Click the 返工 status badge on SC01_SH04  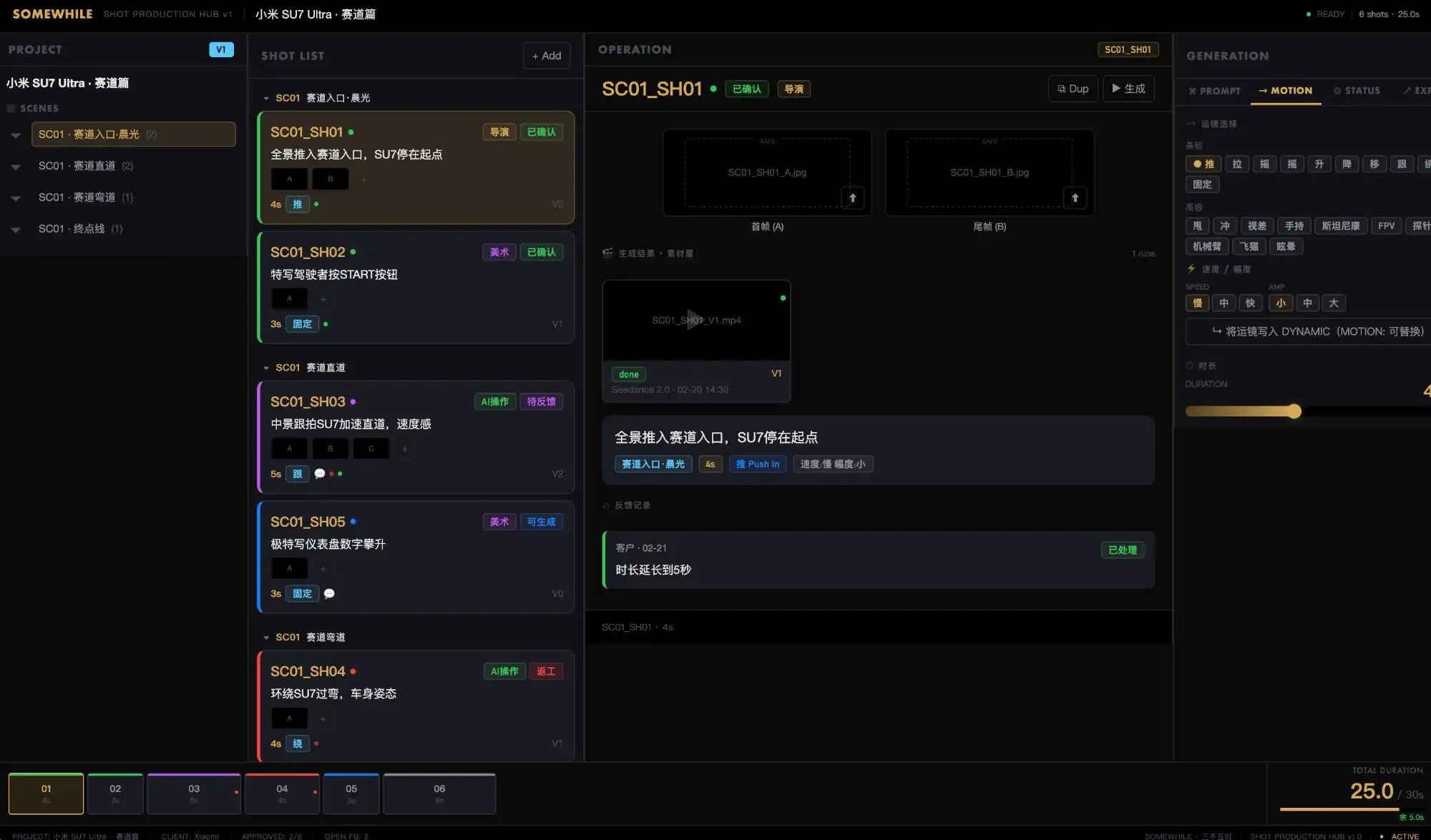click(x=546, y=671)
